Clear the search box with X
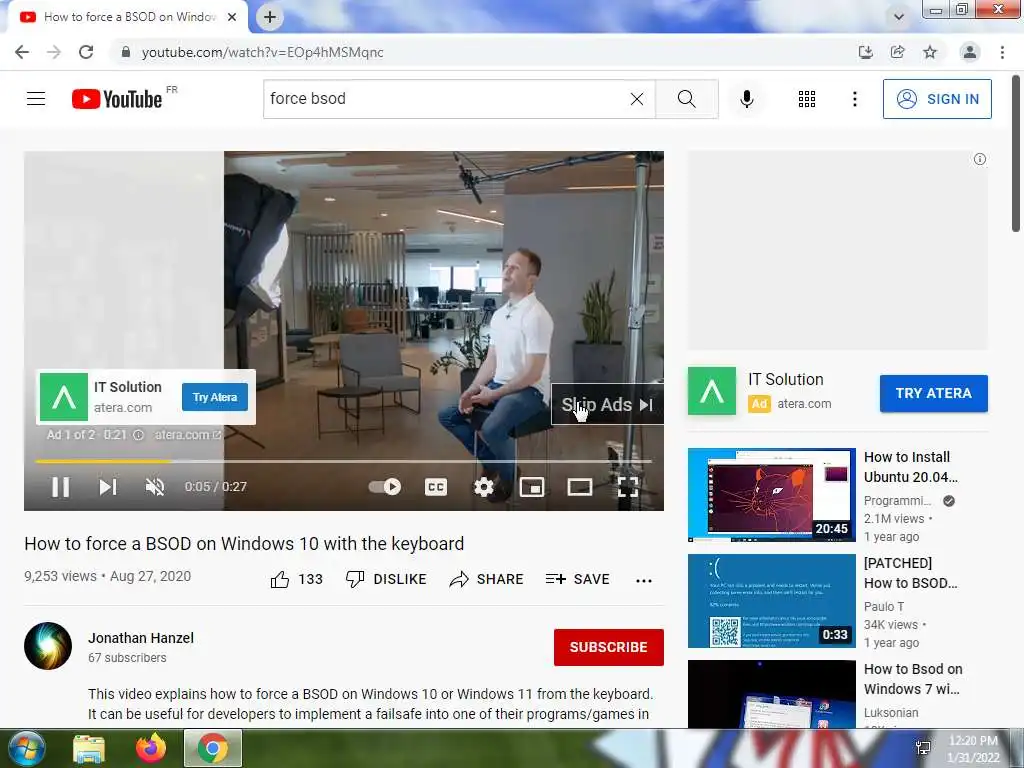Image resolution: width=1024 pixels, height=768 pixels. click(637, 99)
